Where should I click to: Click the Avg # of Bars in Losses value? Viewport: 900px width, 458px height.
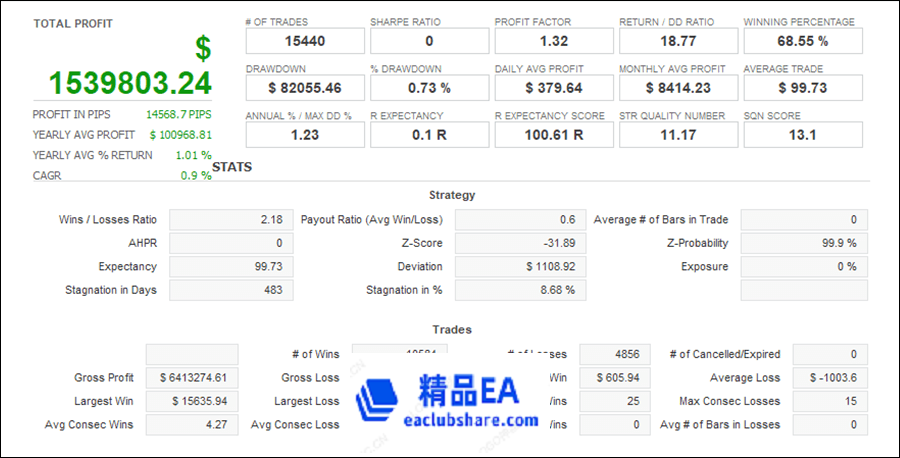coord(830,425)
